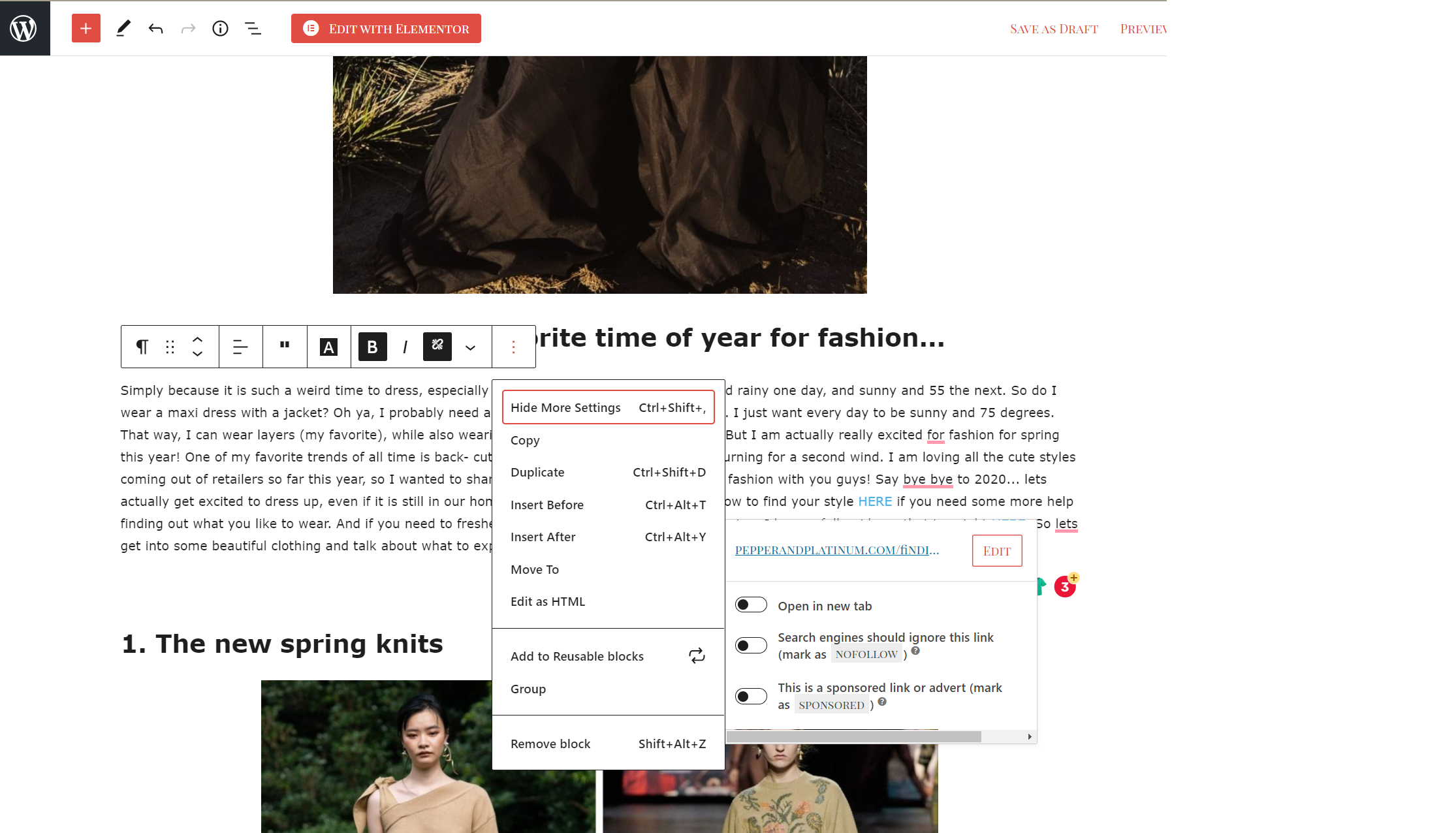Follow the blue HERE link in paragraph
1456x833 pixels.
pyautogui.click(x=875, y=501)
